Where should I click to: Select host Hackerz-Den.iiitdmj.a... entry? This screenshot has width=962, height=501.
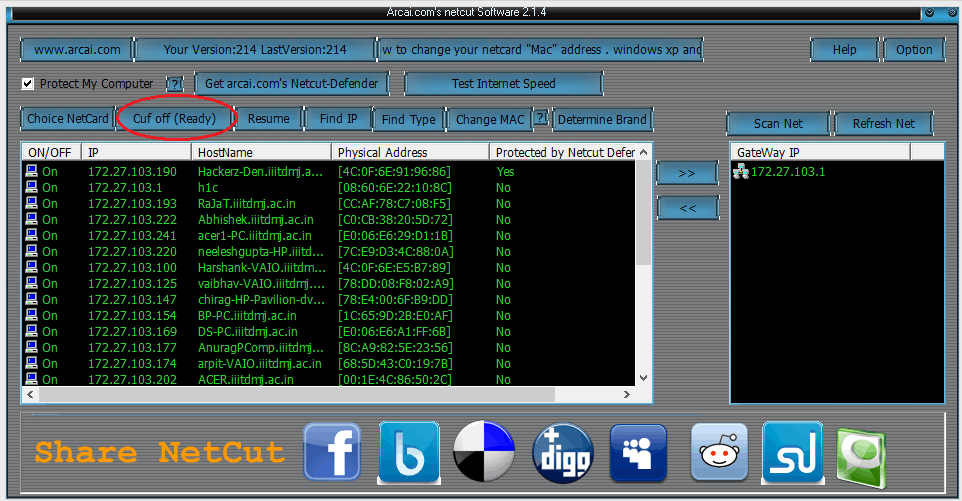tap(260, 172)
